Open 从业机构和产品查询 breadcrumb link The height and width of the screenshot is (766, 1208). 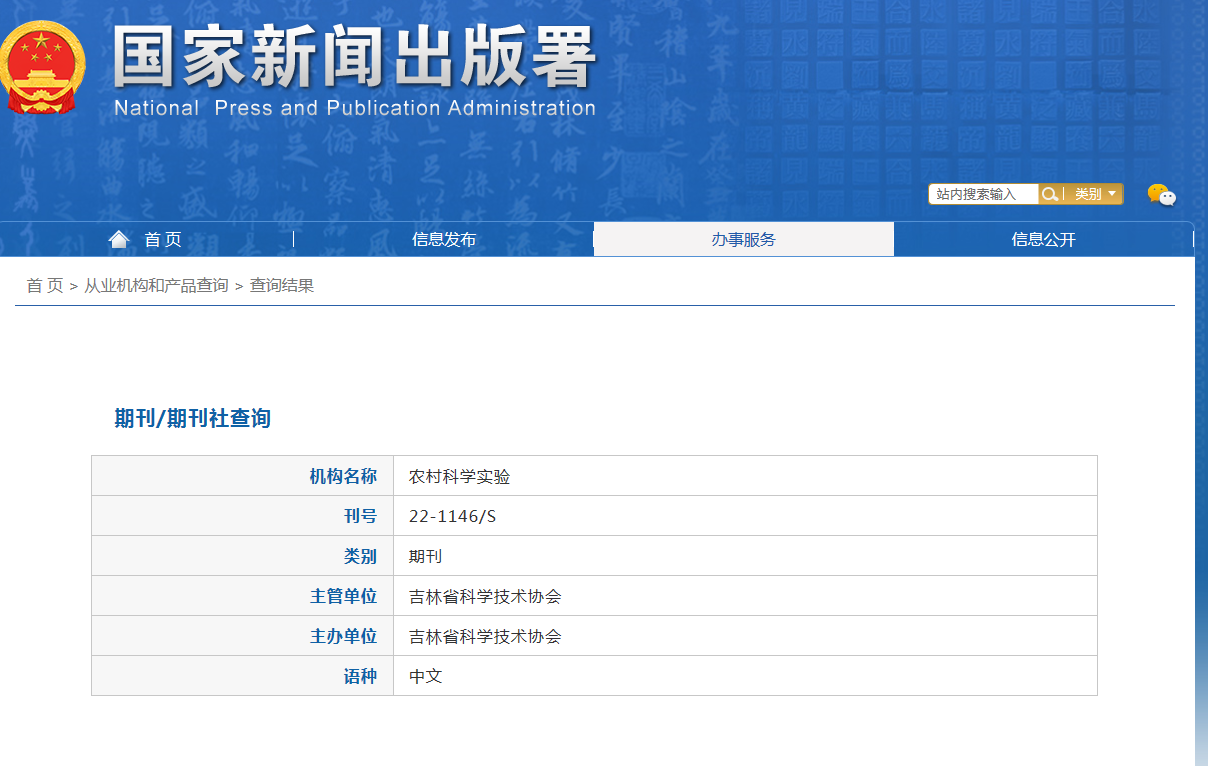click(x=156, y=286)
